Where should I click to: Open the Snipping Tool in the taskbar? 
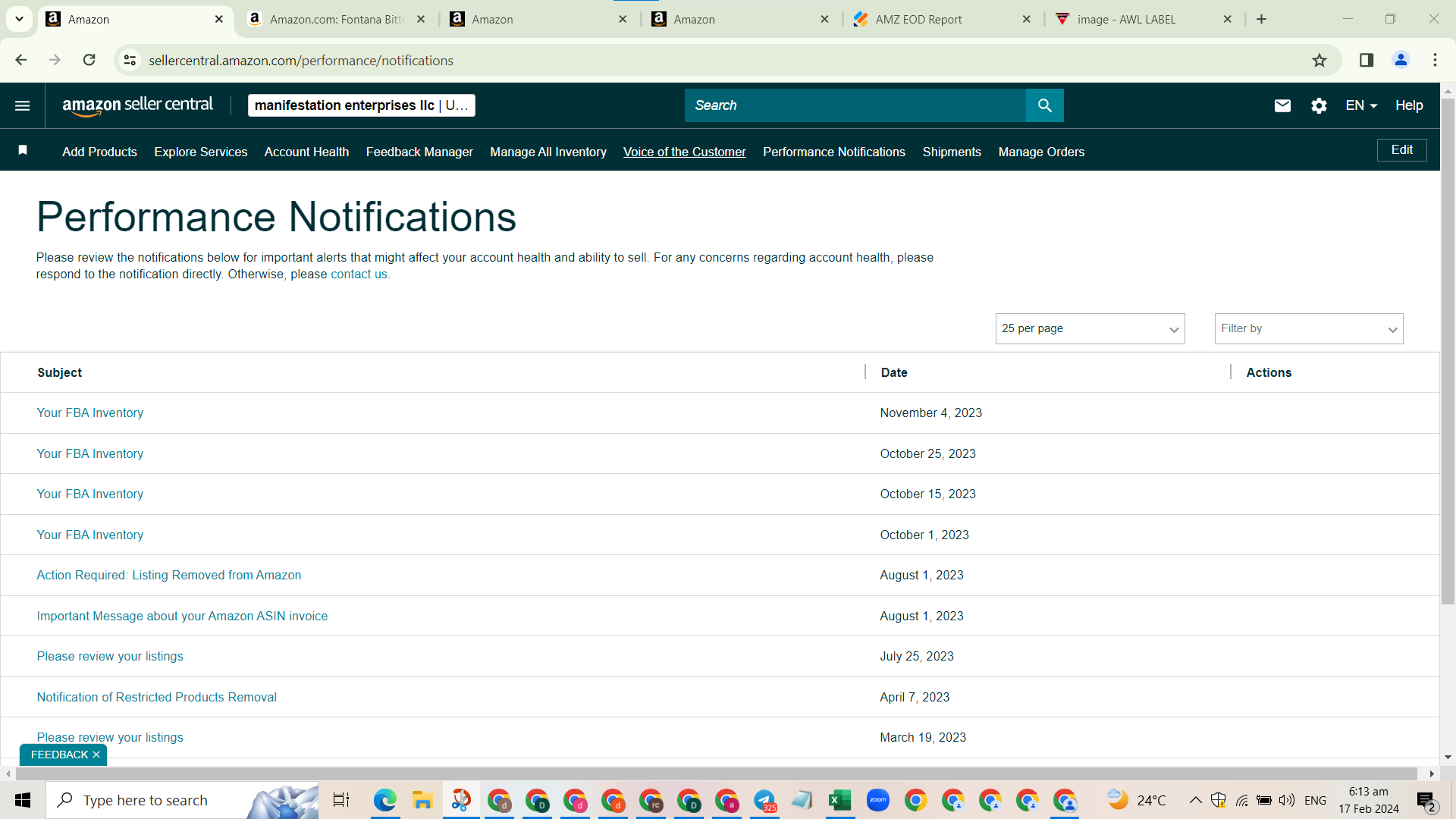pyautogui.click(x=461, y=800)
